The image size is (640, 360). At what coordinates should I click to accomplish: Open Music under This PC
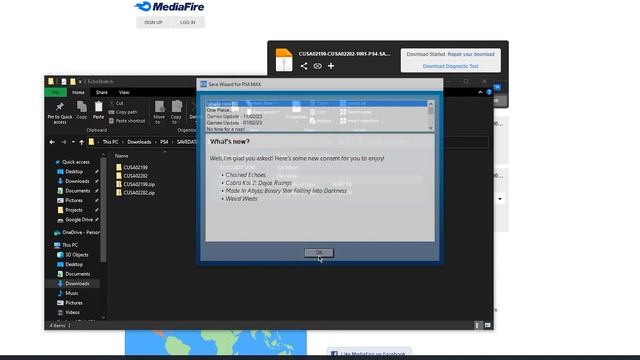68,293
